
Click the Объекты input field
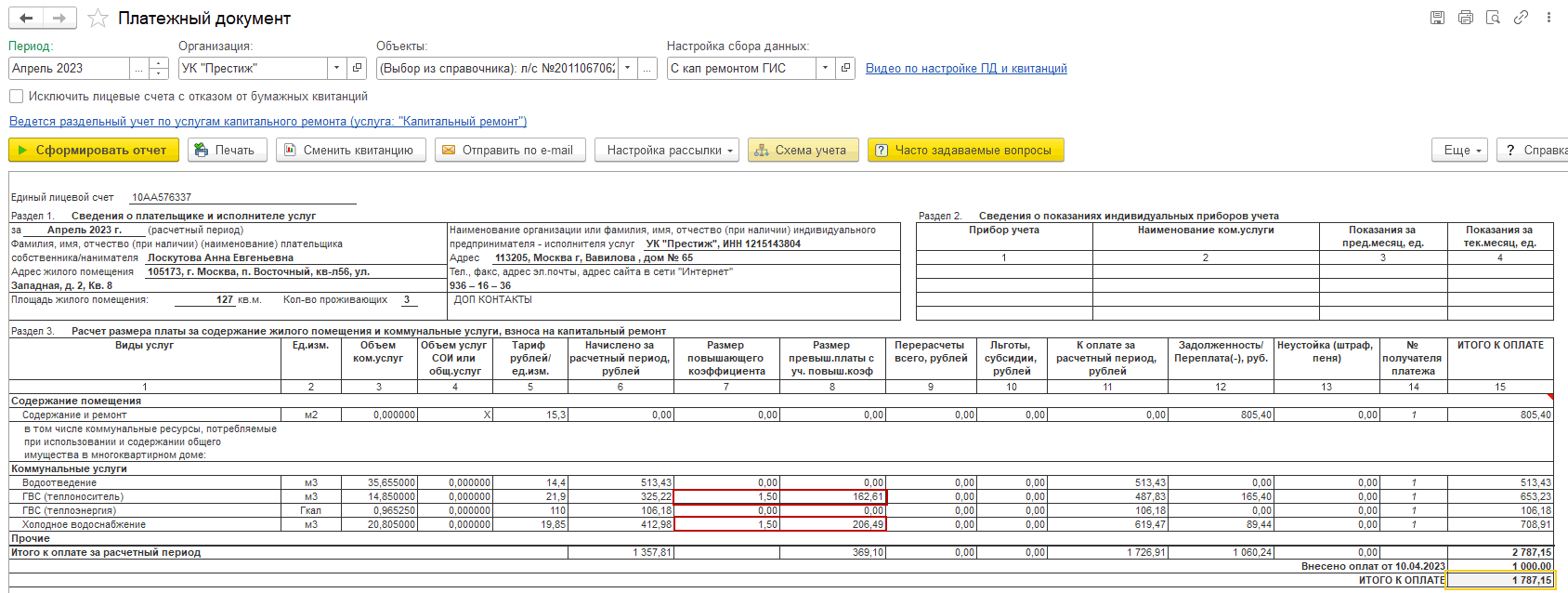click(x=498, y=68)
